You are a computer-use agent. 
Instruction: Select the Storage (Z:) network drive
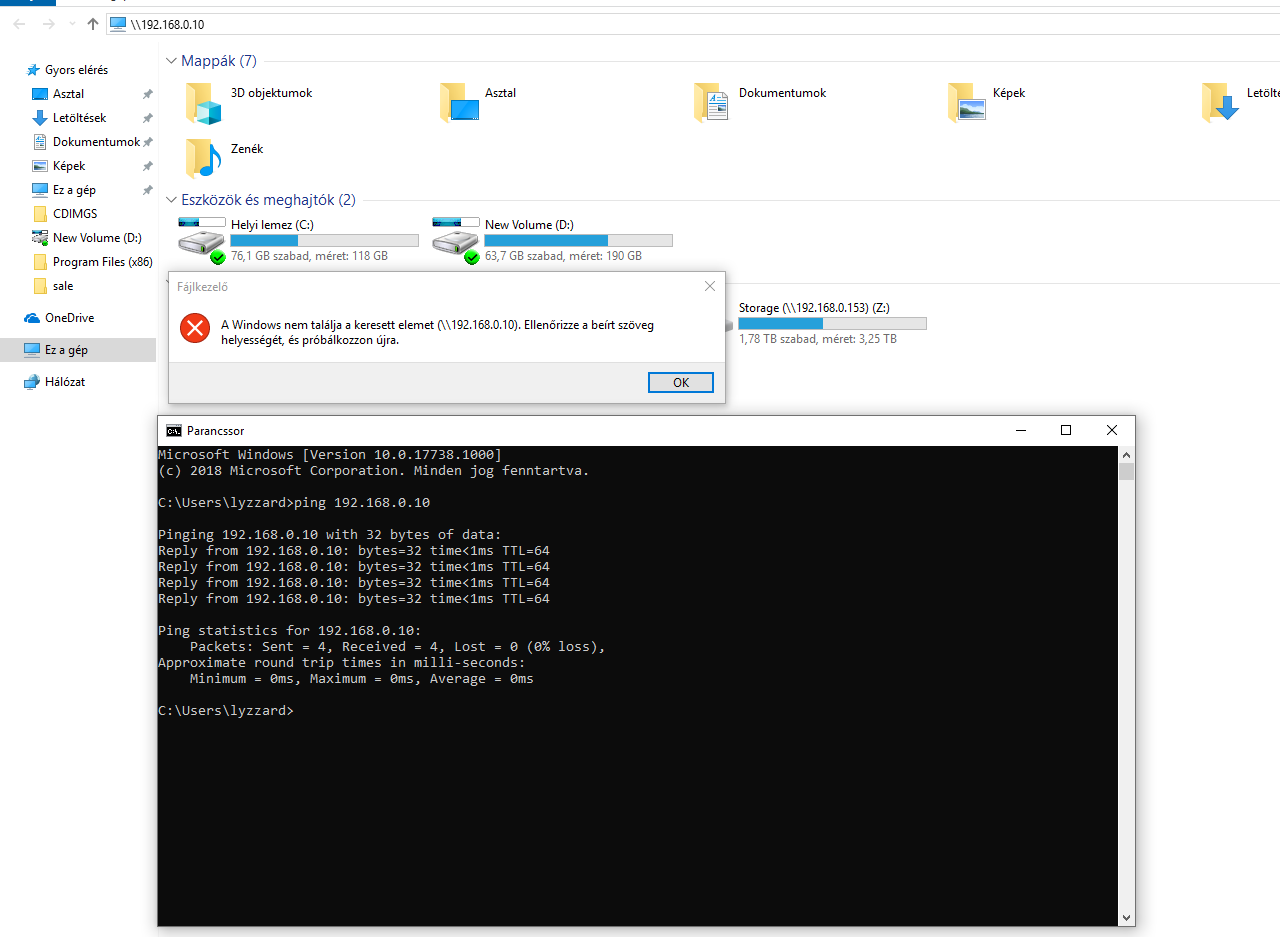tap(832, 323)
